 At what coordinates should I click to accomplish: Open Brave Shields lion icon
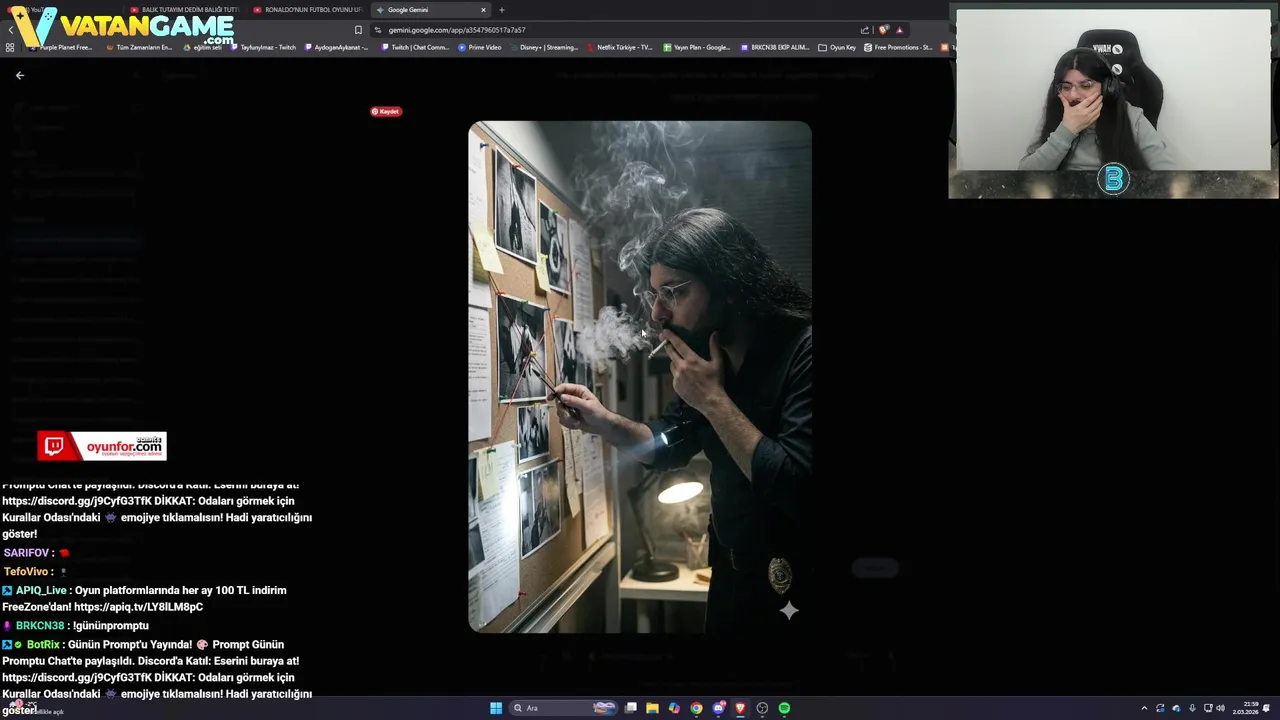pyautogui.click(x=883, y=30)
